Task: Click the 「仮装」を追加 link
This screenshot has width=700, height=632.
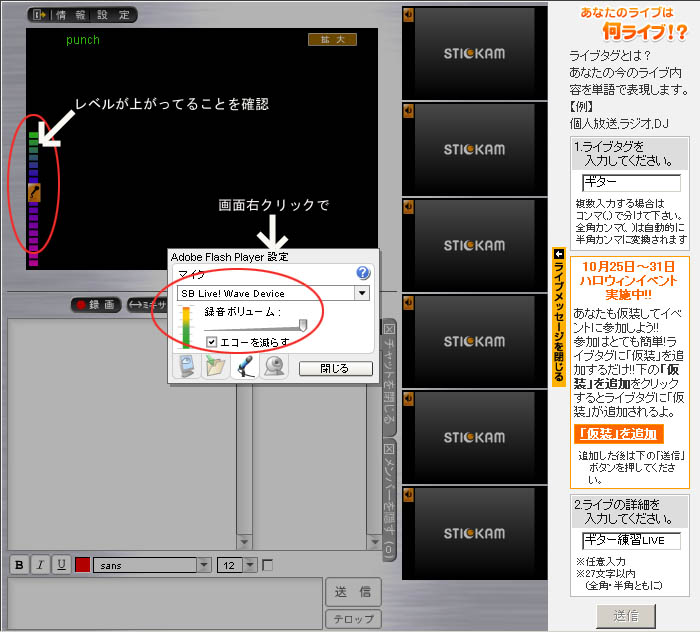Action: pos(618,433)
